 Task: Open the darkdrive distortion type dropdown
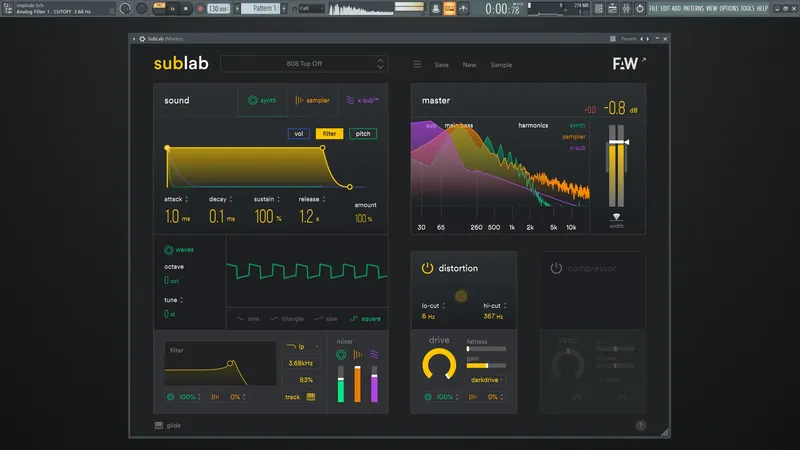coord(486,380)
